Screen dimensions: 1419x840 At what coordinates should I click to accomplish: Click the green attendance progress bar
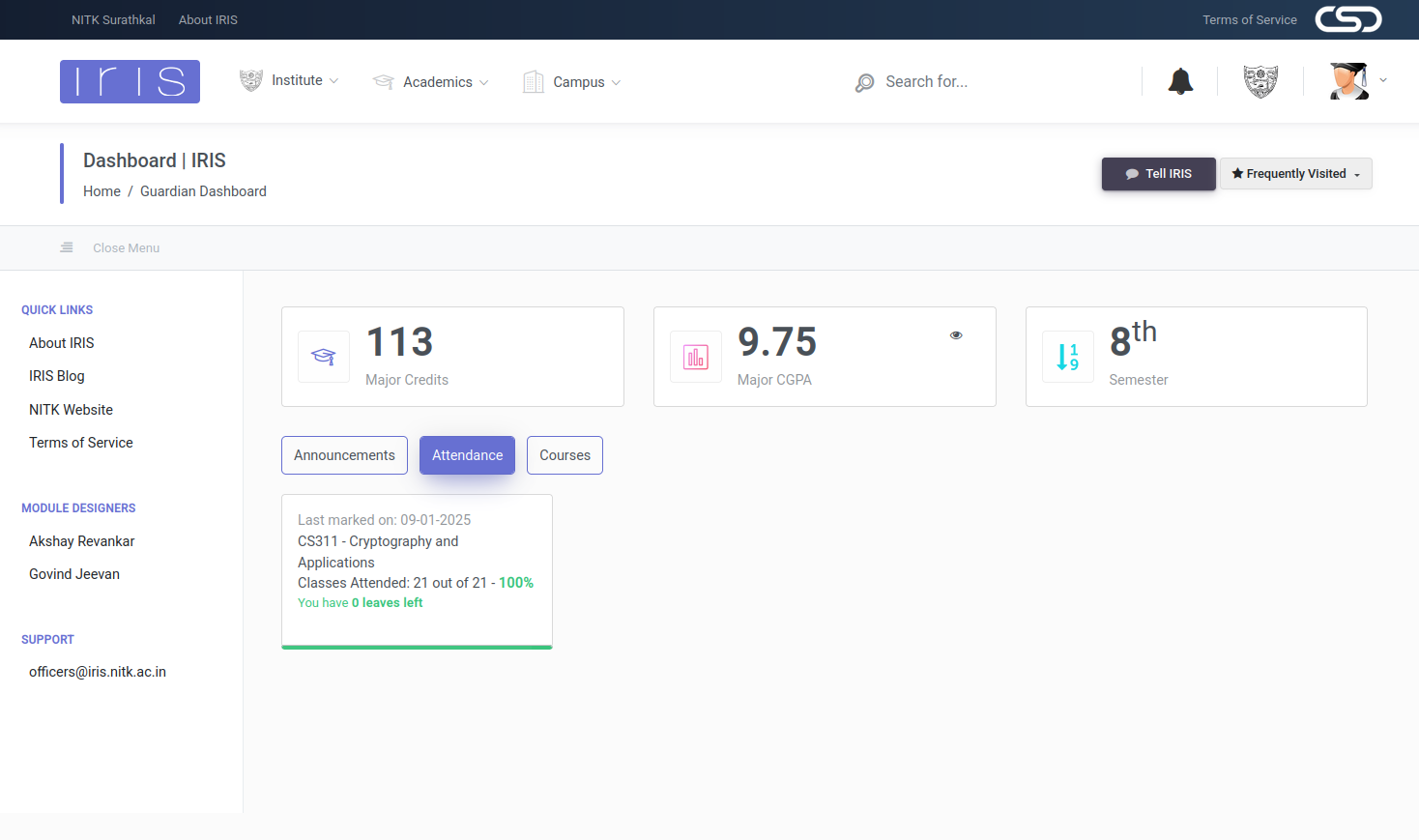pos(417,648)
